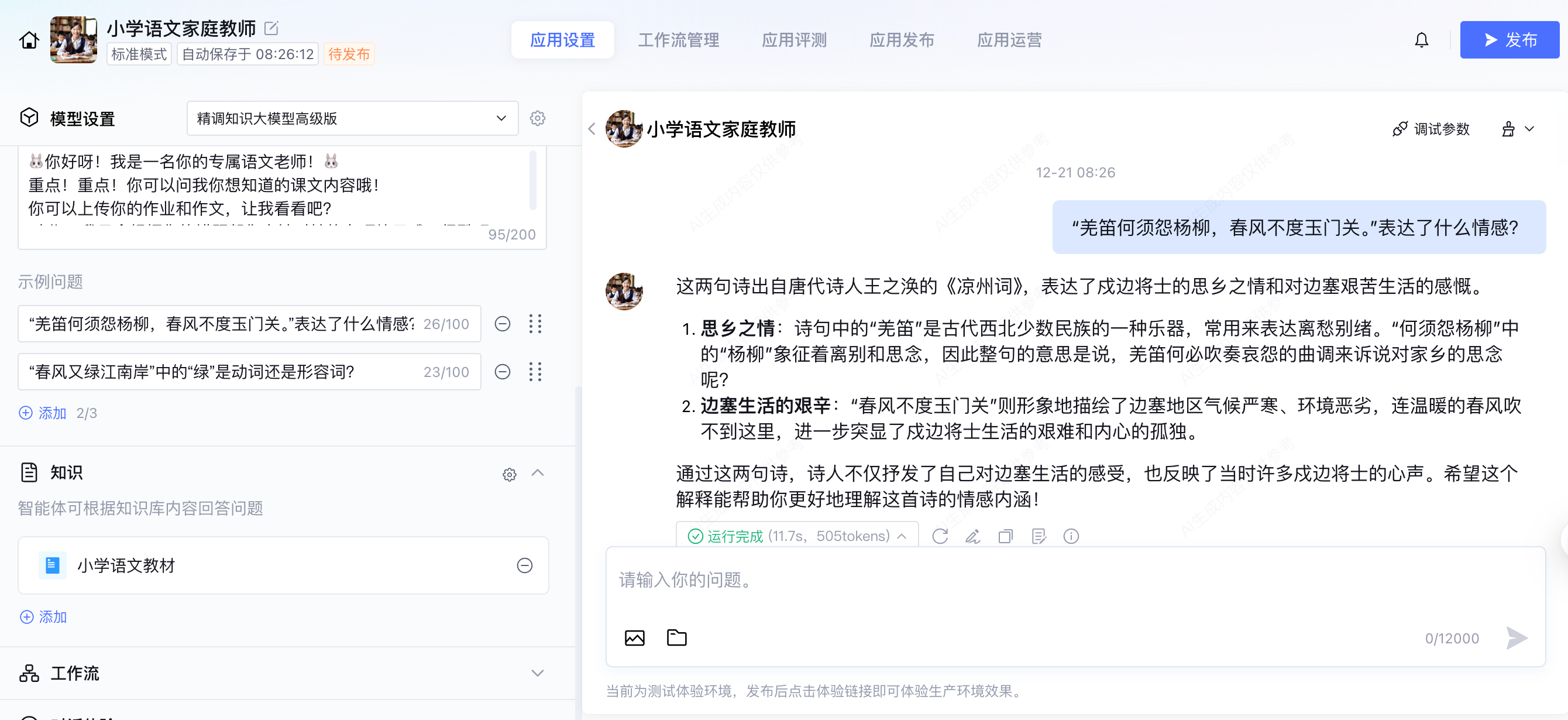Click the folder upload icon
This screenshot has width=1568, height=720.
point(676,638)
